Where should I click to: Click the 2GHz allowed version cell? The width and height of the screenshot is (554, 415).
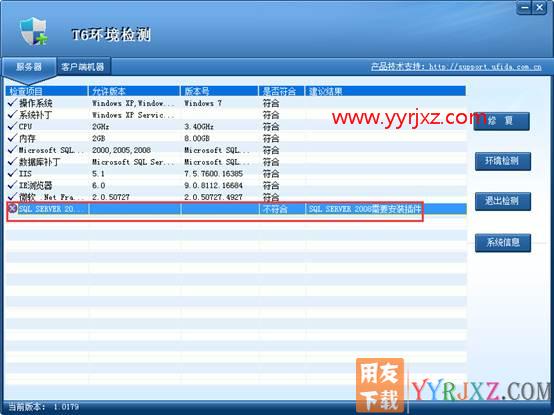pos(100,126)
